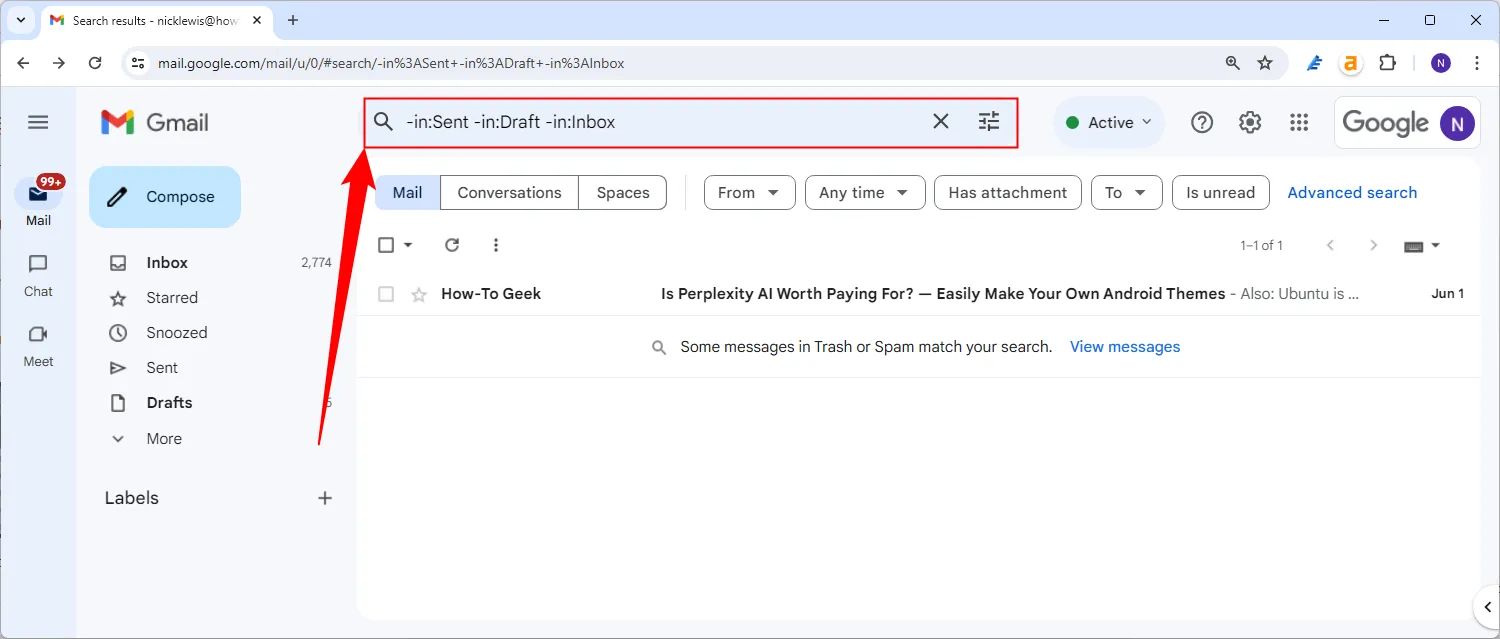Click the How-To Geek sender name

pyautogui.click(x=491, y=294)
